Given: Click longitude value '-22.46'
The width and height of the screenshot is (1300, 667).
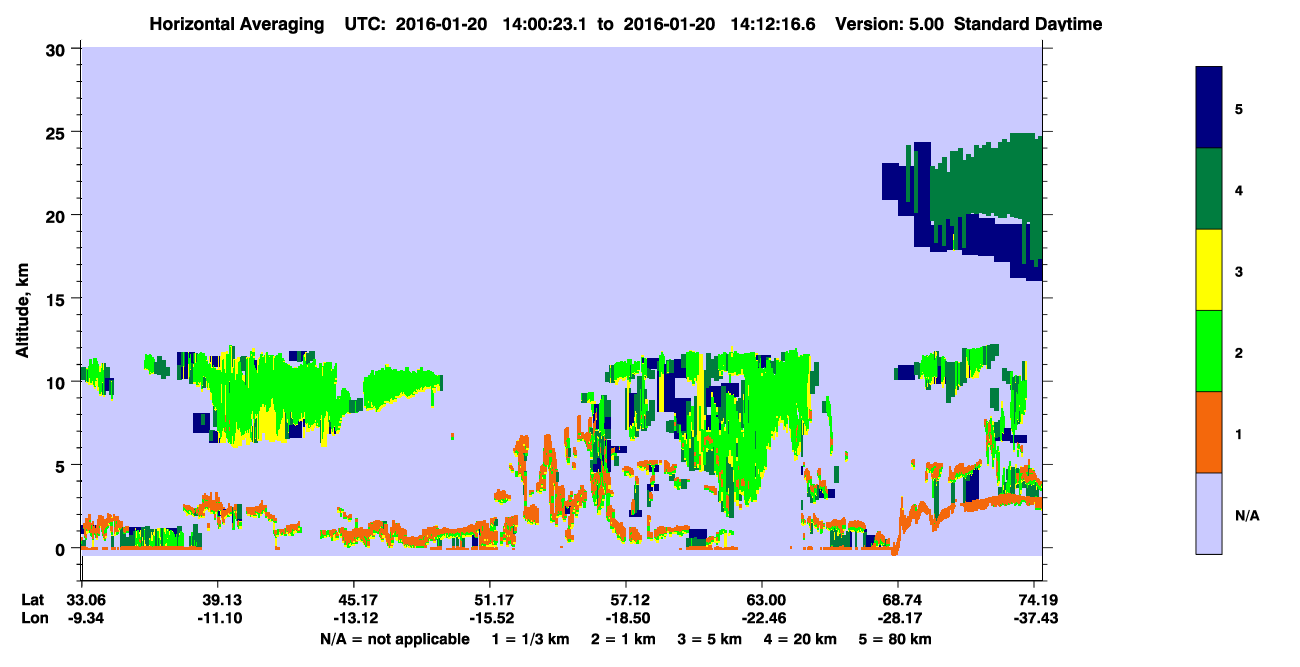Looking at the screenshot, I should (x=762, y=618).
